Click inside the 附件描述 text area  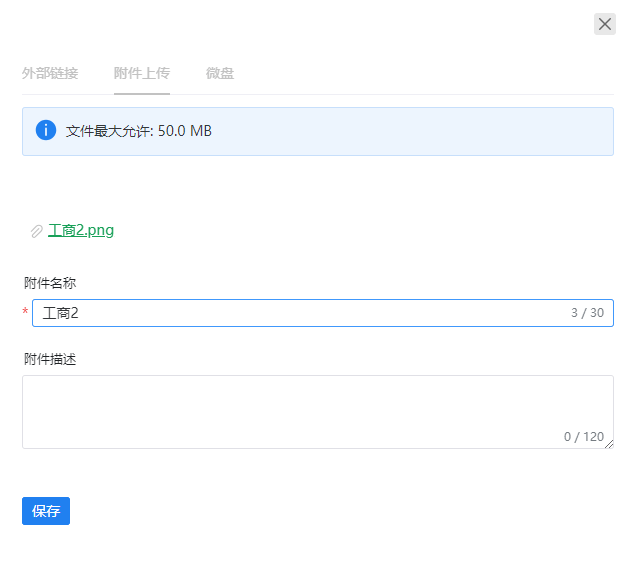tap(318, 412)
